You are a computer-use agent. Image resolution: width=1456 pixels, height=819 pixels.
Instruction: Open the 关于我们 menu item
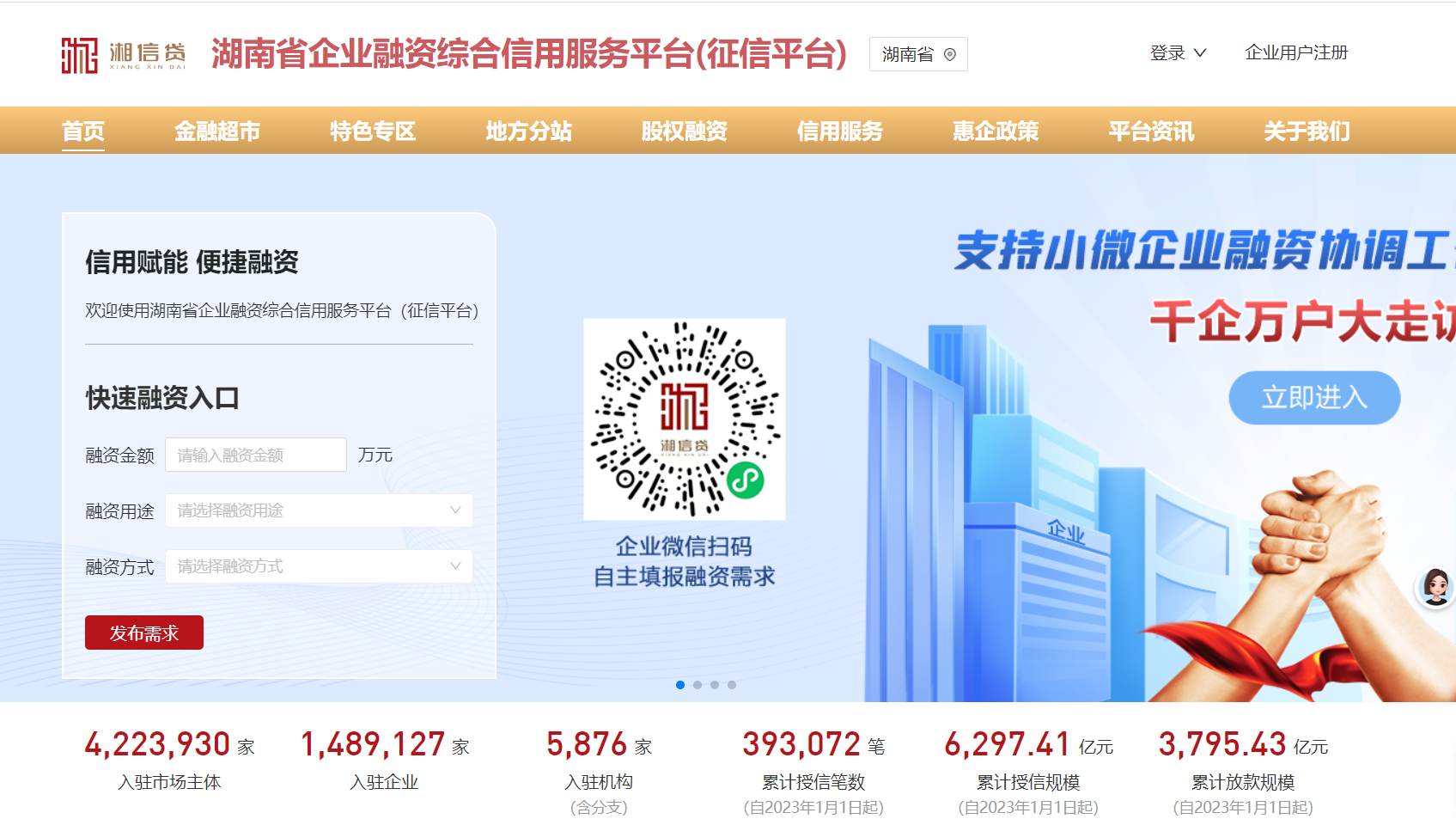point(1307,131)
